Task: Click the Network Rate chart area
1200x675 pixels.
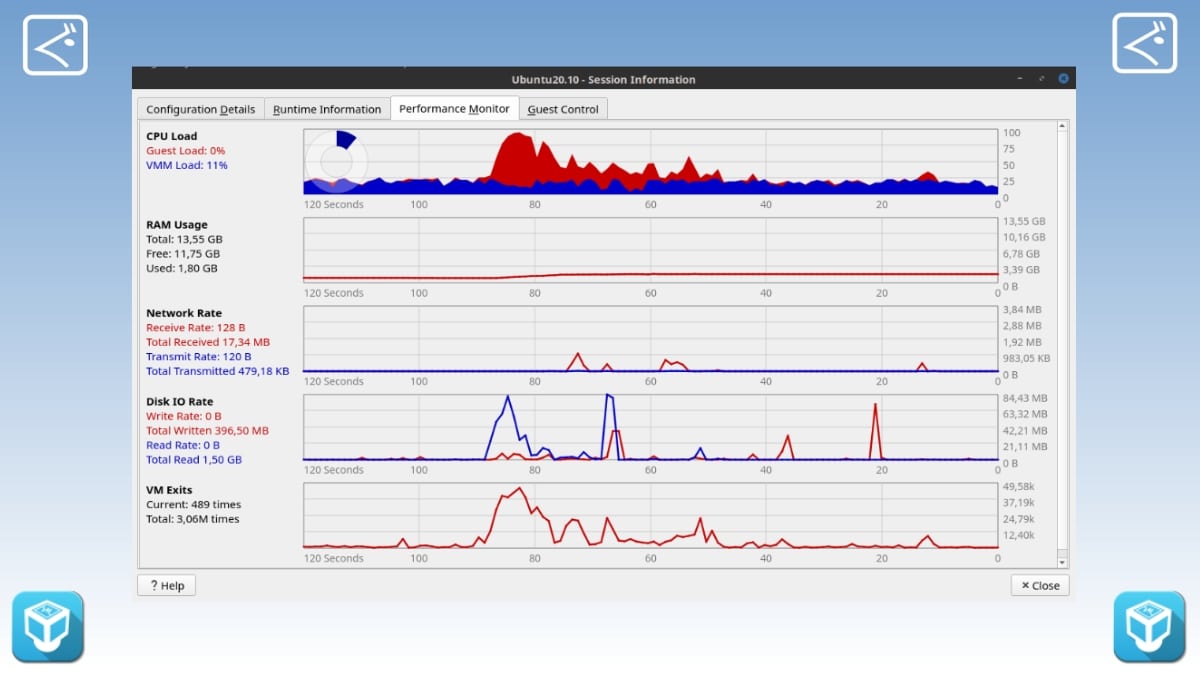Action: 651,338
